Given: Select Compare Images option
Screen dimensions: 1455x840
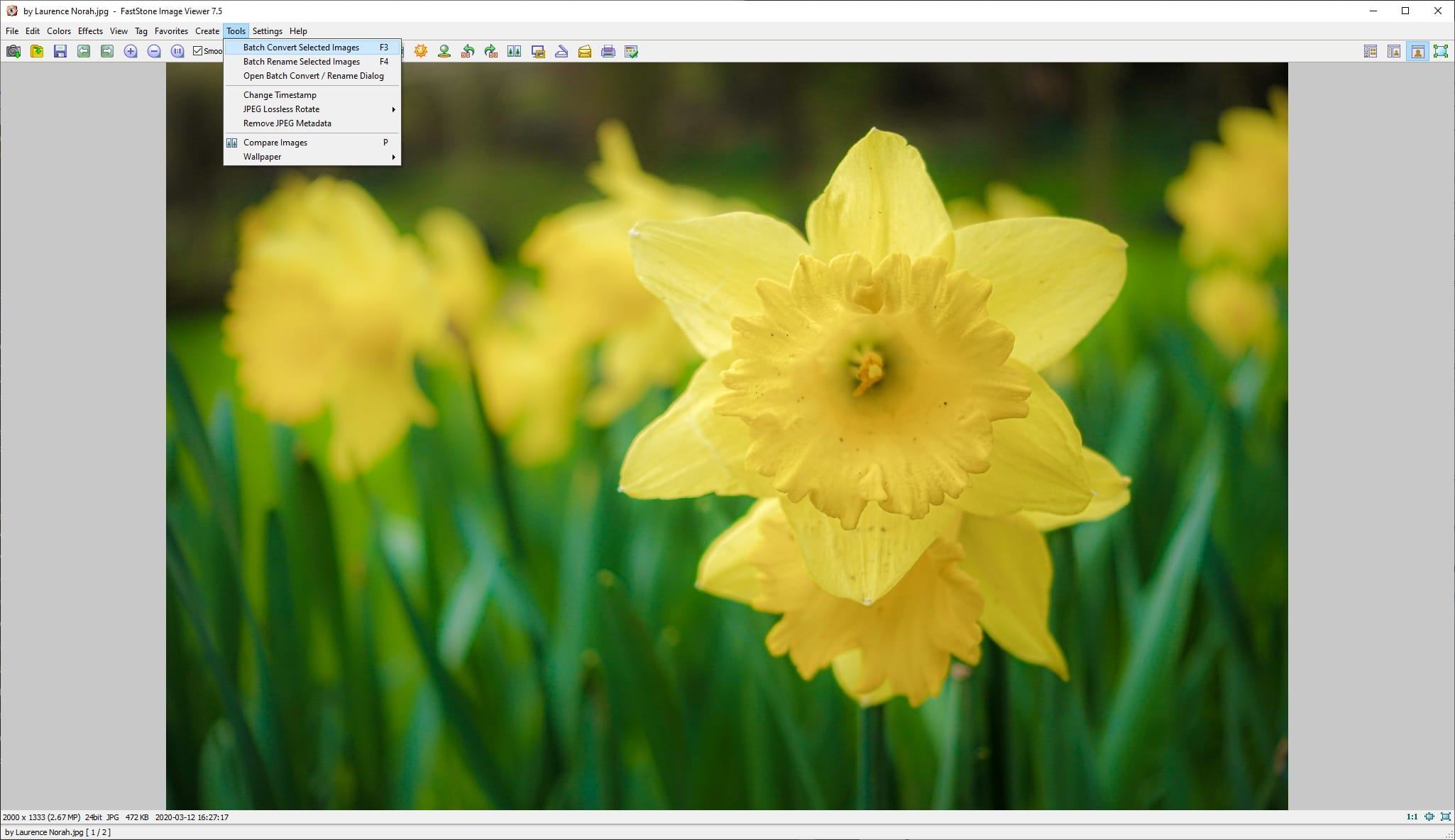Looking at the screenshot, I should coord(275,142).
